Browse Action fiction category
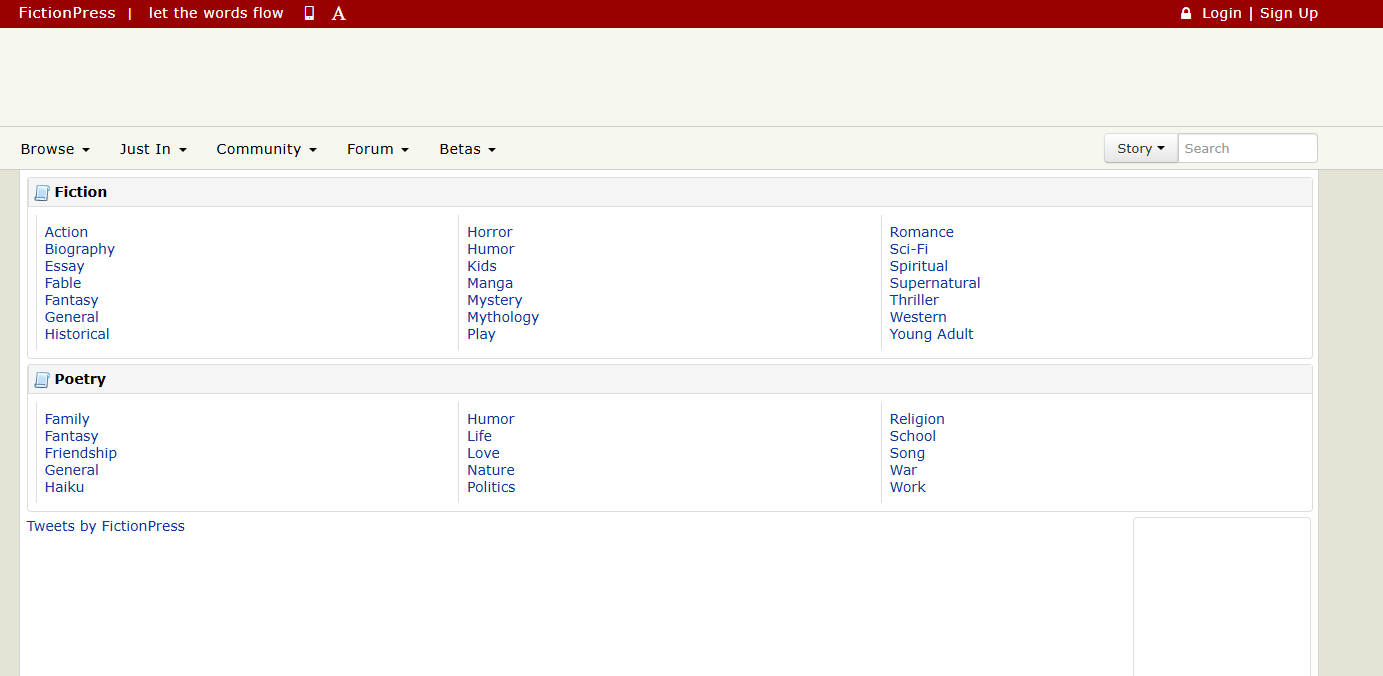The width and height of the screenshot is (1383, 676). (66, 232)
